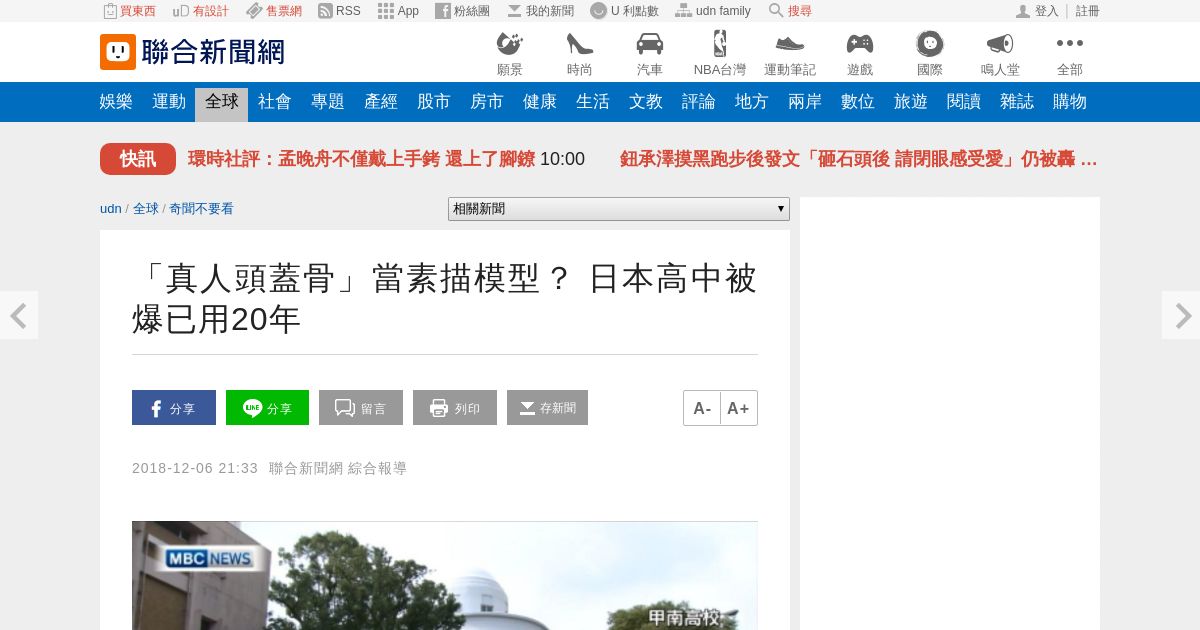Click the MBC News article image
The width and height of the screenshot is (1200, 630).
point(445,576)
